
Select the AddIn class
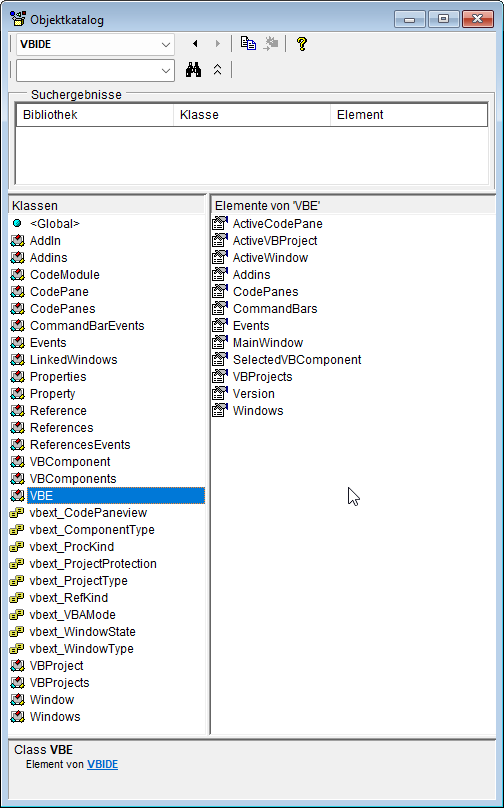tap(45, 241)
